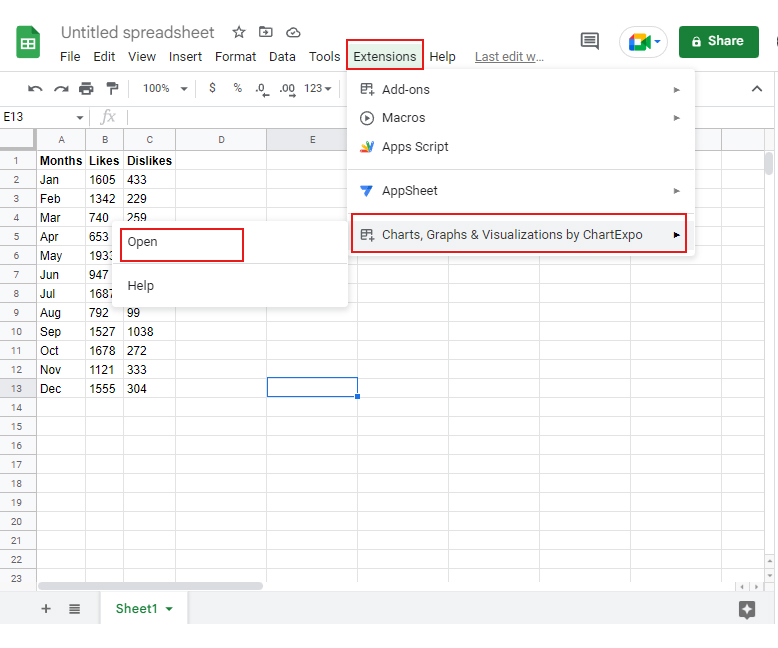Screen dimensions: 778x648
Task: Click the horizontal scrollbar
Action: (150, 586)
